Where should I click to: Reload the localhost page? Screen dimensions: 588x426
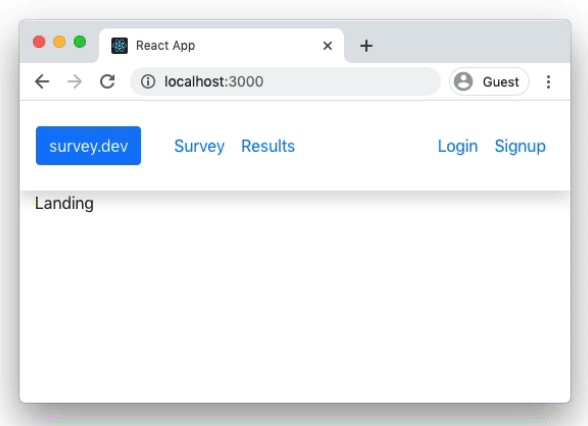coord(107,81)
